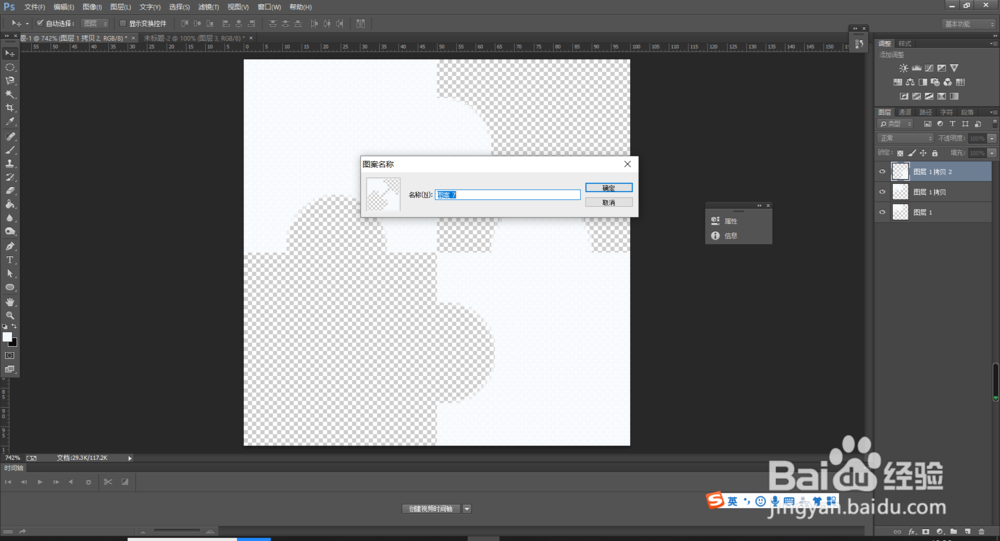Hide the 图层 1 拷贝 layer
This screenshot has height=541, width=1000.
tap(882, 192)
